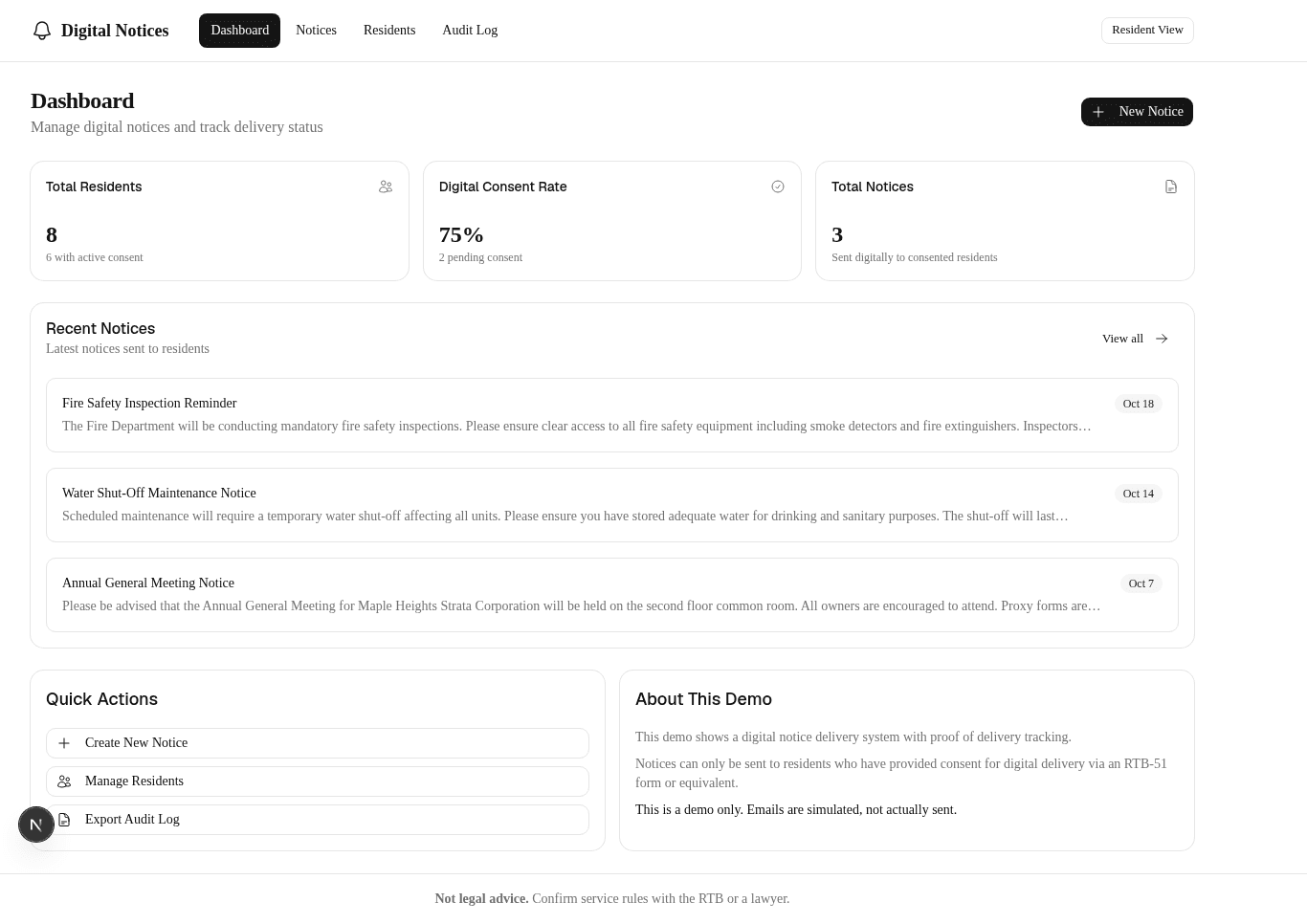Image resolution: width=1307 pixels, height=924 pixels.
Task: Go to the Notices tab
Action: 316,31
